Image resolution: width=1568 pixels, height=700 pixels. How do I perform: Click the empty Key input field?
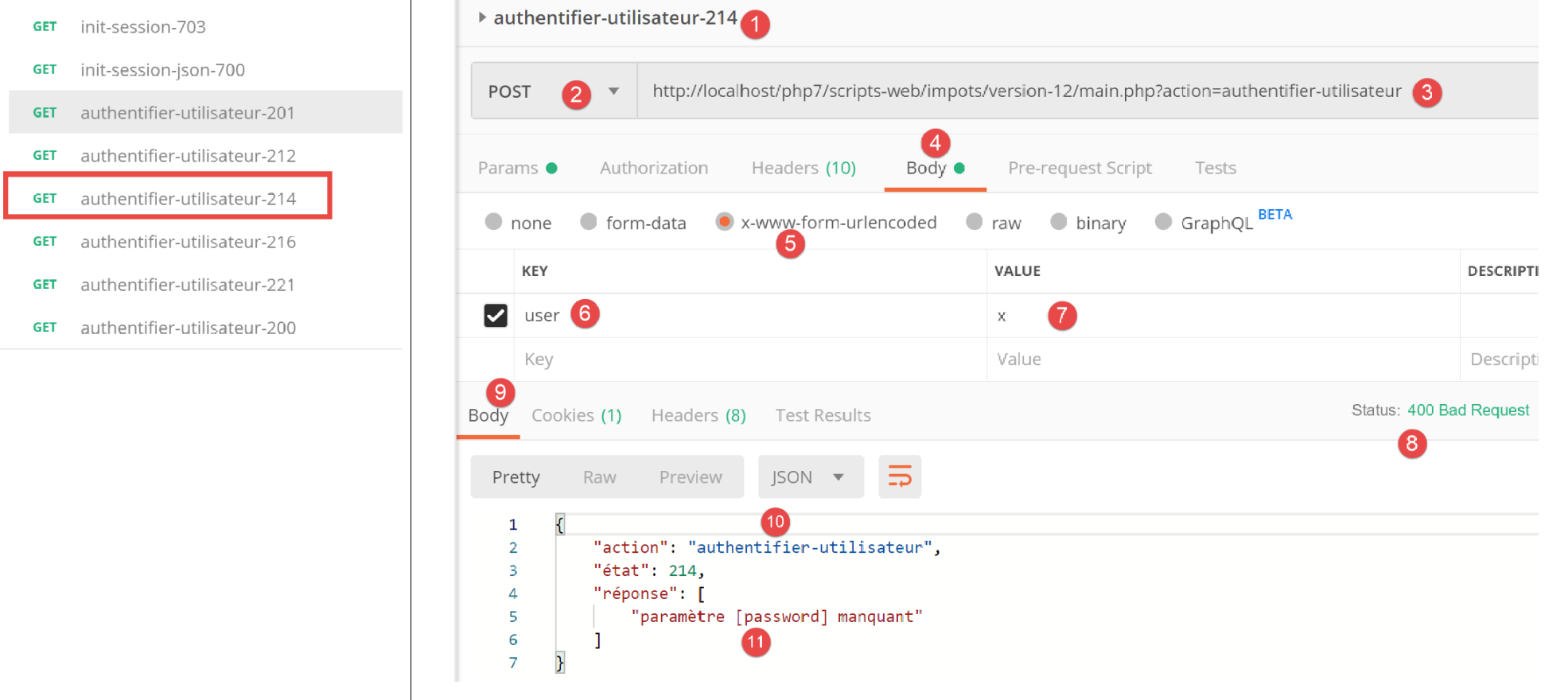[x=748, y=360]
